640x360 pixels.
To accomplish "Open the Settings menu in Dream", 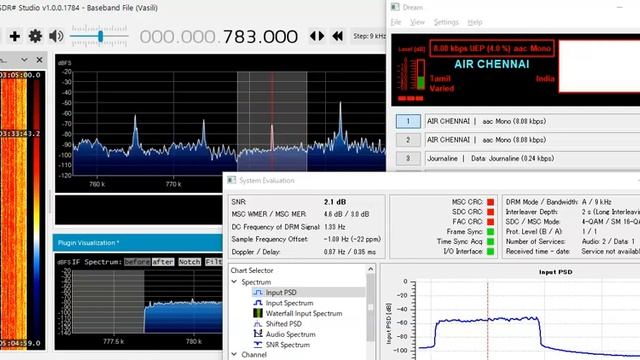I will pyautogui.click(x=446, y=22).
